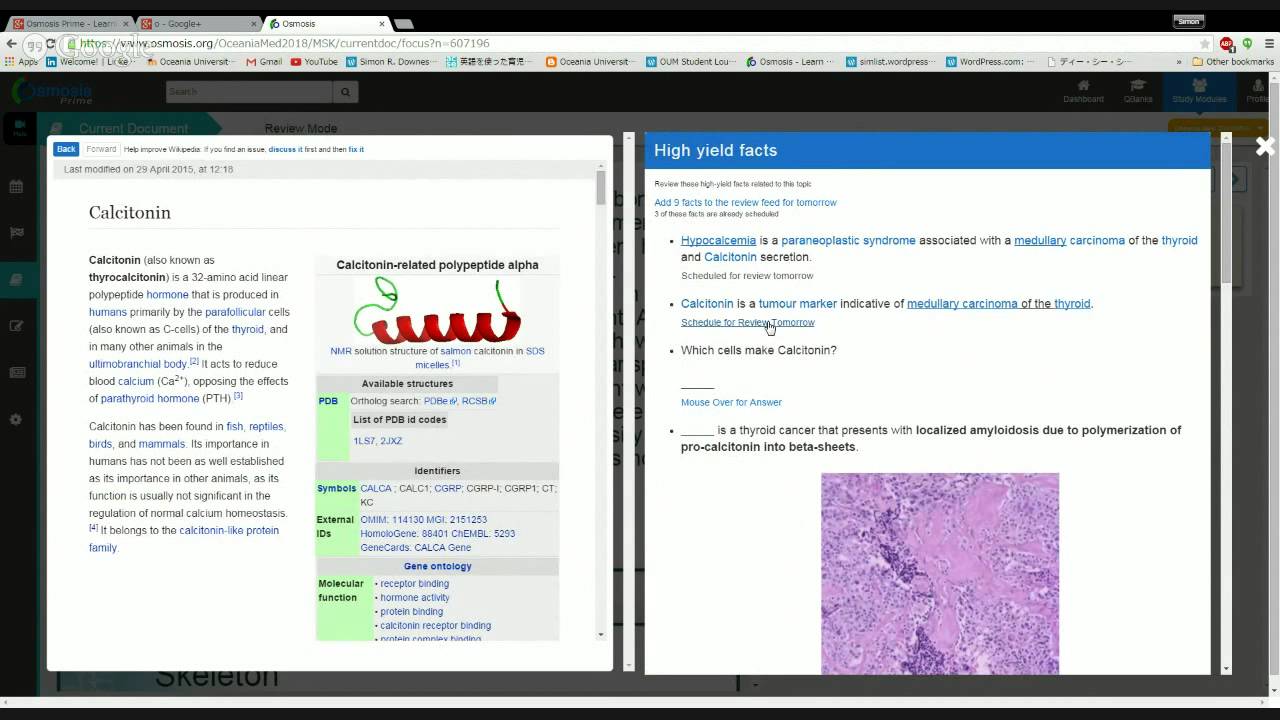Click the green Evernote extension icon
This screenshot has width=1280, height=720.
(x=1247, y=44)
